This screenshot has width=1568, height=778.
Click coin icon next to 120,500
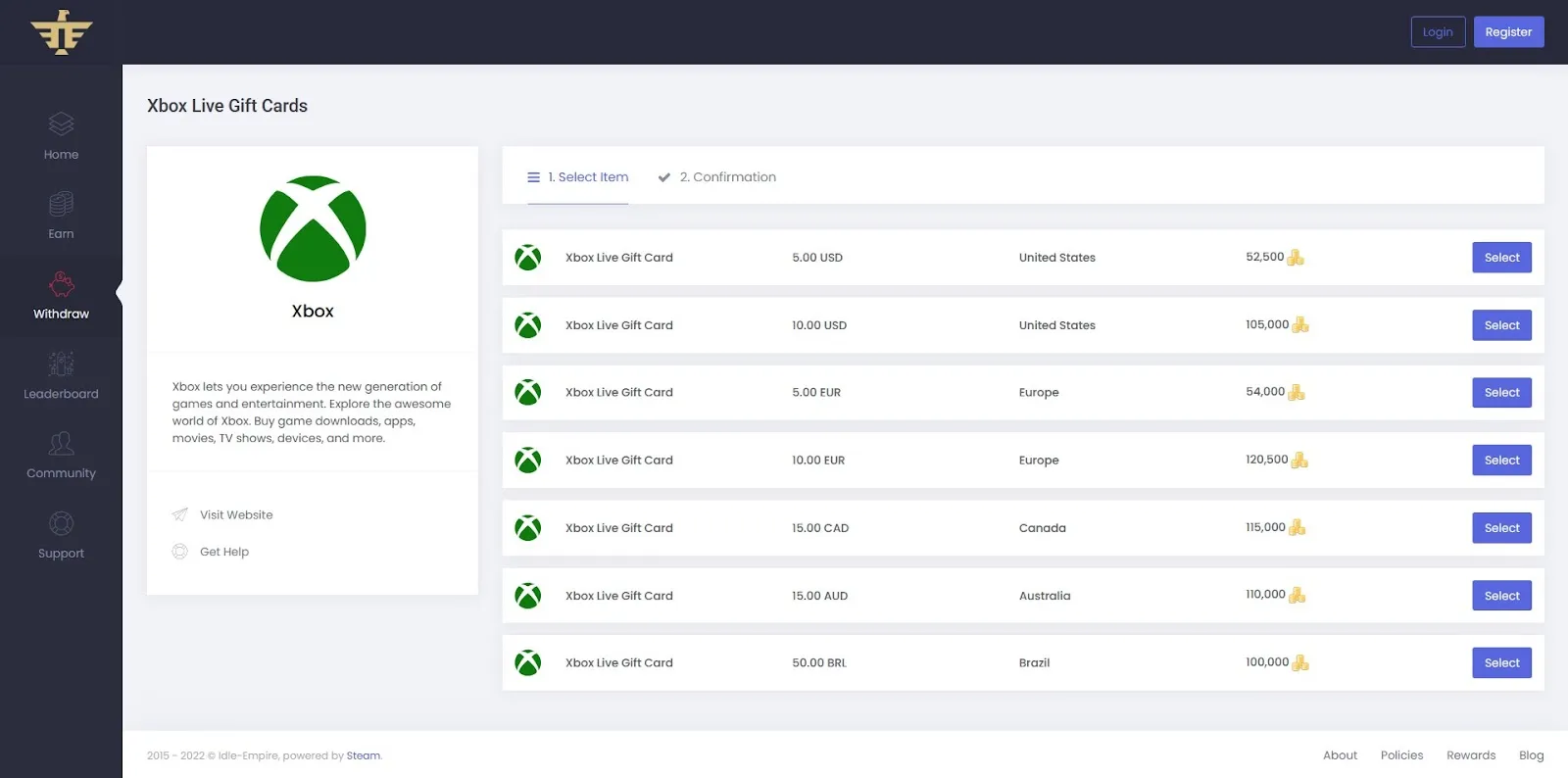coord(1299,461)
